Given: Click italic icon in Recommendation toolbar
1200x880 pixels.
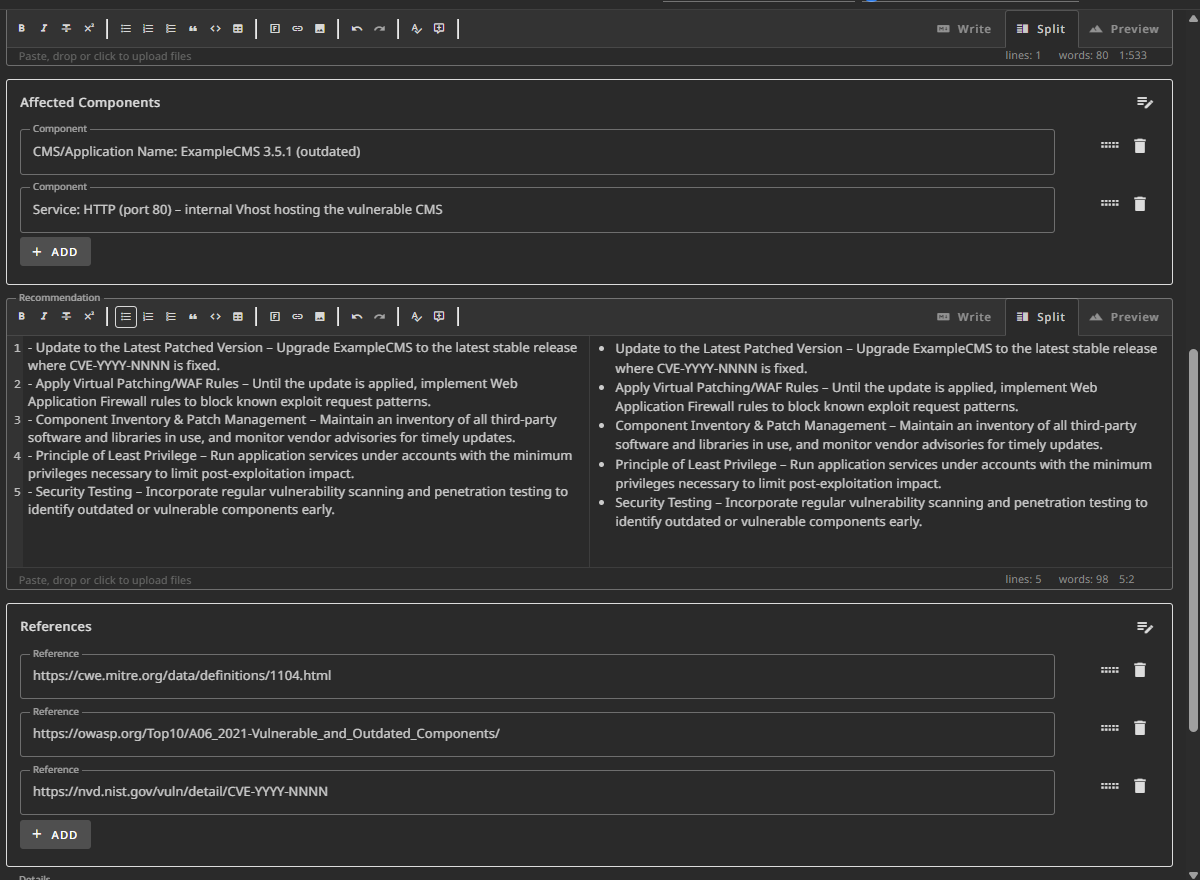Looking at the screenshot, I should click(44, 317).
